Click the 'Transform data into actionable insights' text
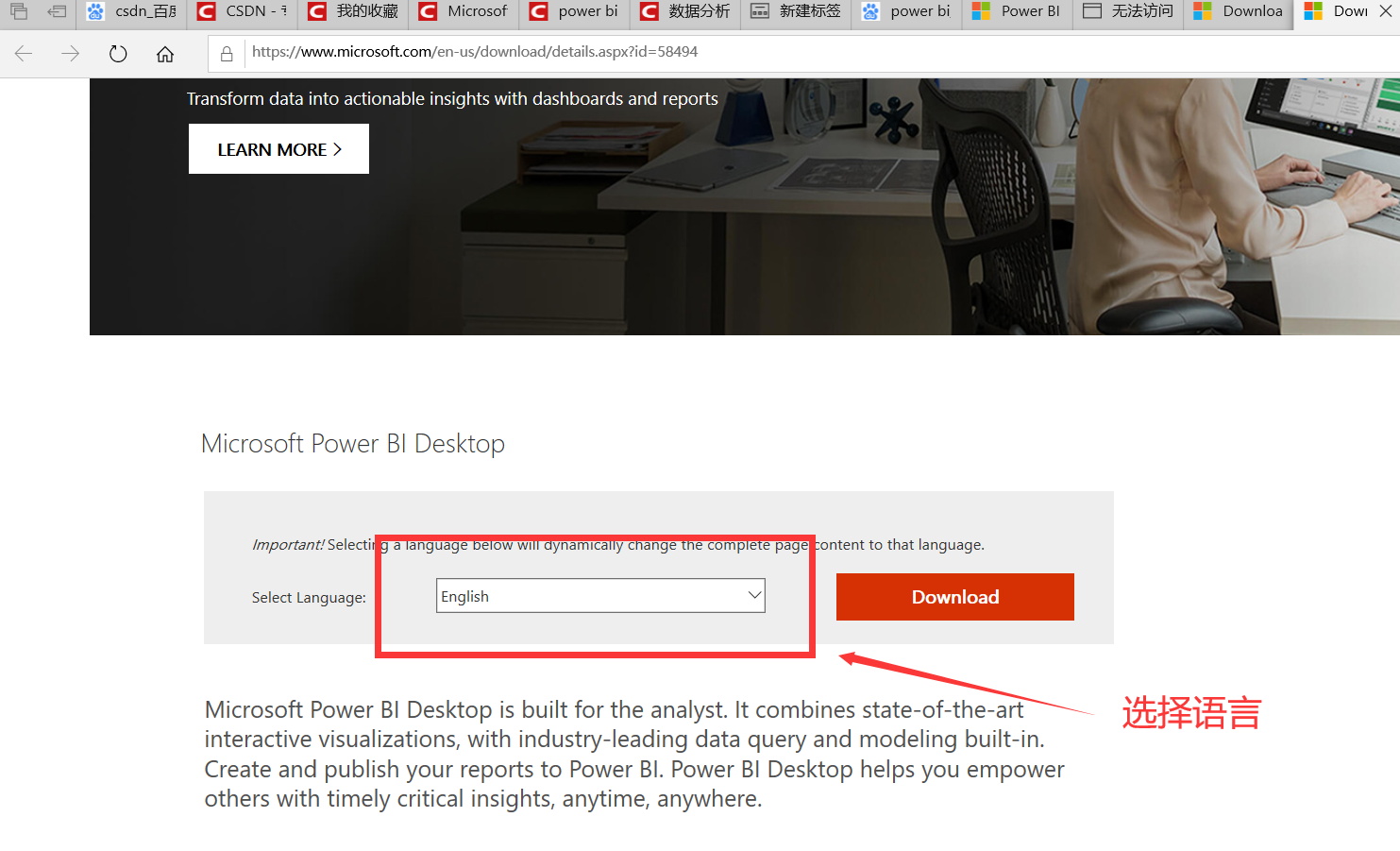 [452, 99]
